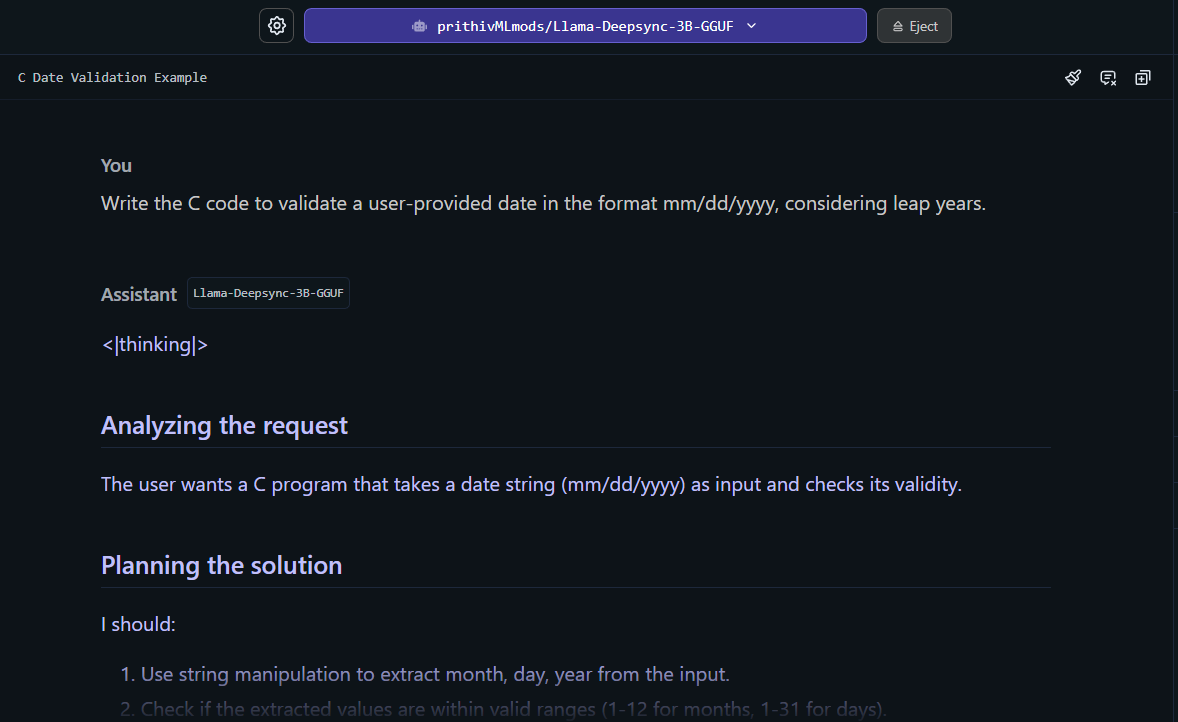Screen dimensions: 1178x722
Task: Click the Assistant sender label
Action: point(139,294)
